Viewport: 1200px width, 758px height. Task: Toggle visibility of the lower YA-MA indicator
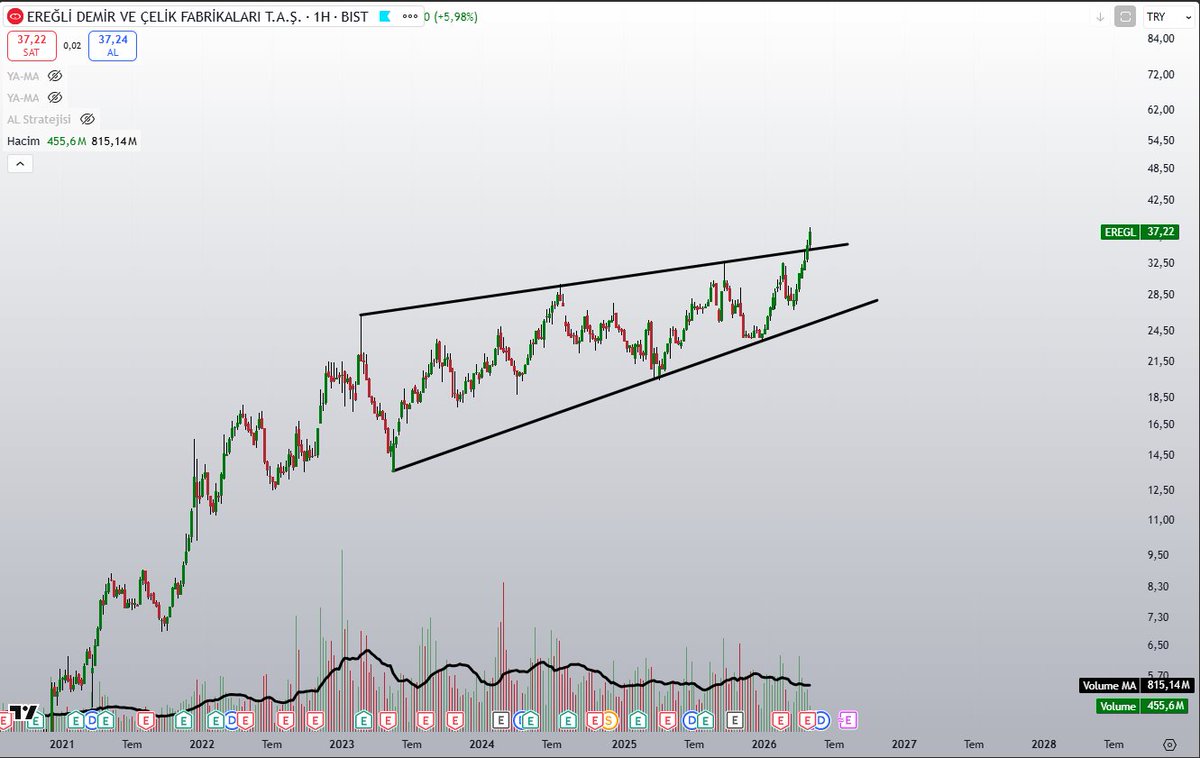[x=55, y=97]
